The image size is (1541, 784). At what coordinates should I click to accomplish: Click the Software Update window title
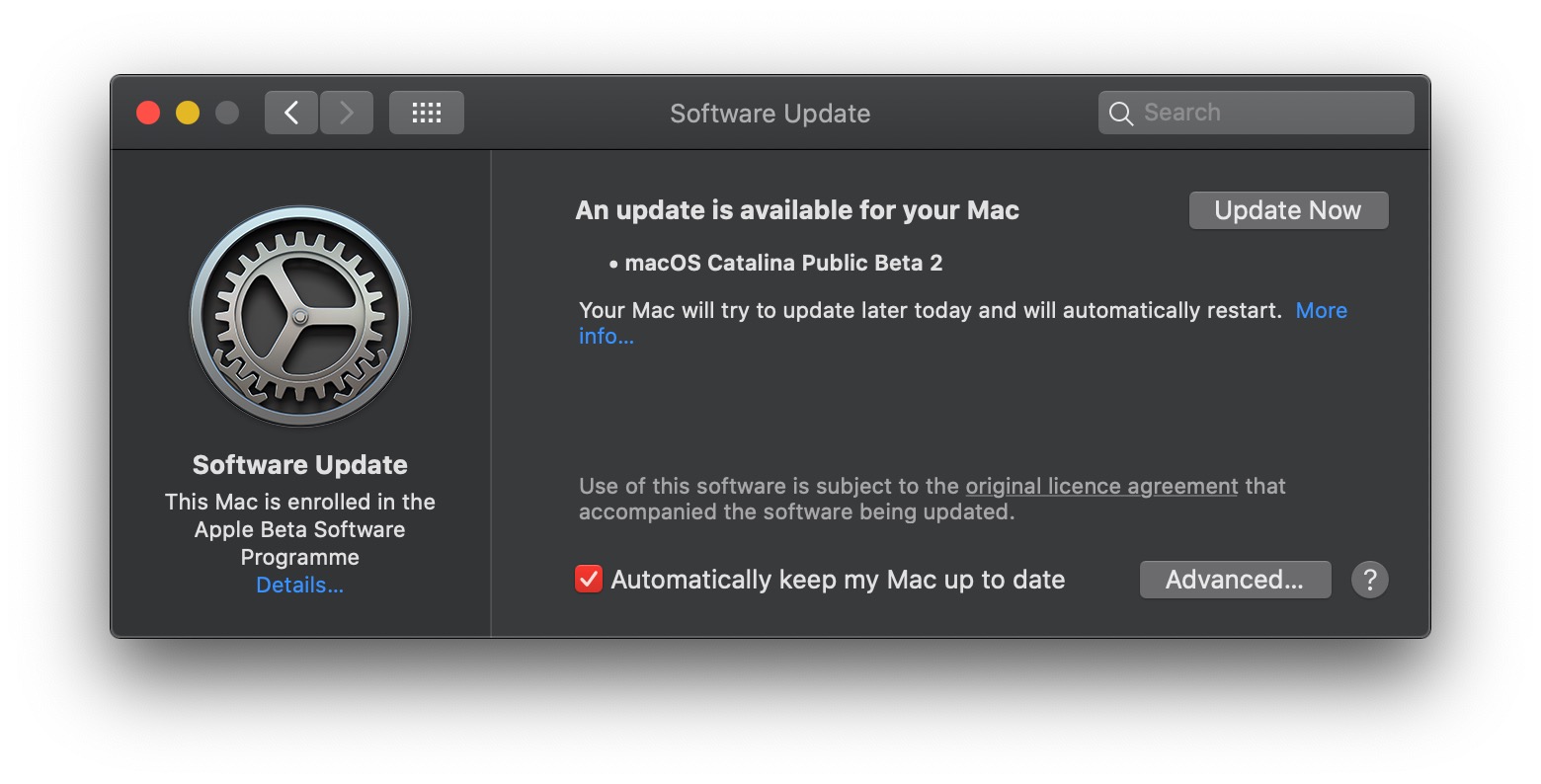point(770,114)
